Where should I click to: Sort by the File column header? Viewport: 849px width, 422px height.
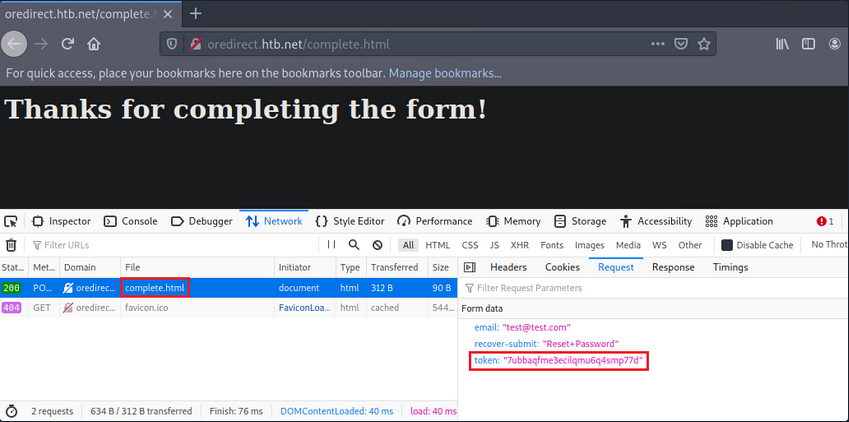[x=197, y=268]
